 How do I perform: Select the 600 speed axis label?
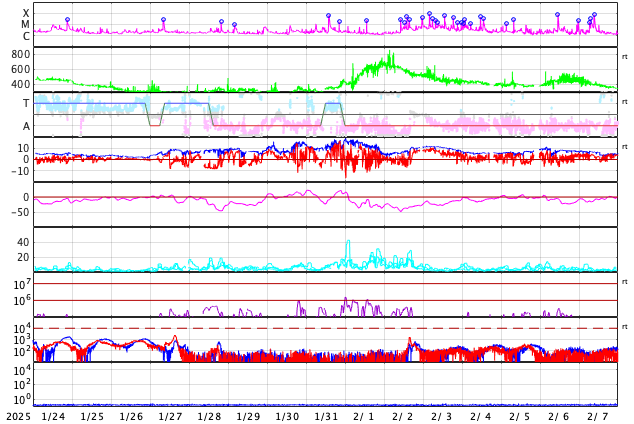coord(21,69)
